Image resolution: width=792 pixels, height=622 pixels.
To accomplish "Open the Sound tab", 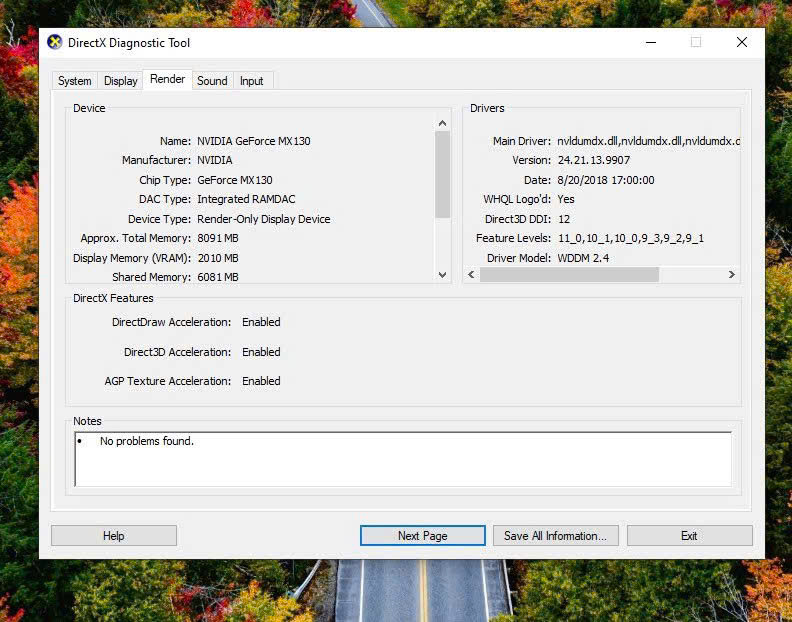I will pyautogui.click(x=212, y=81).
